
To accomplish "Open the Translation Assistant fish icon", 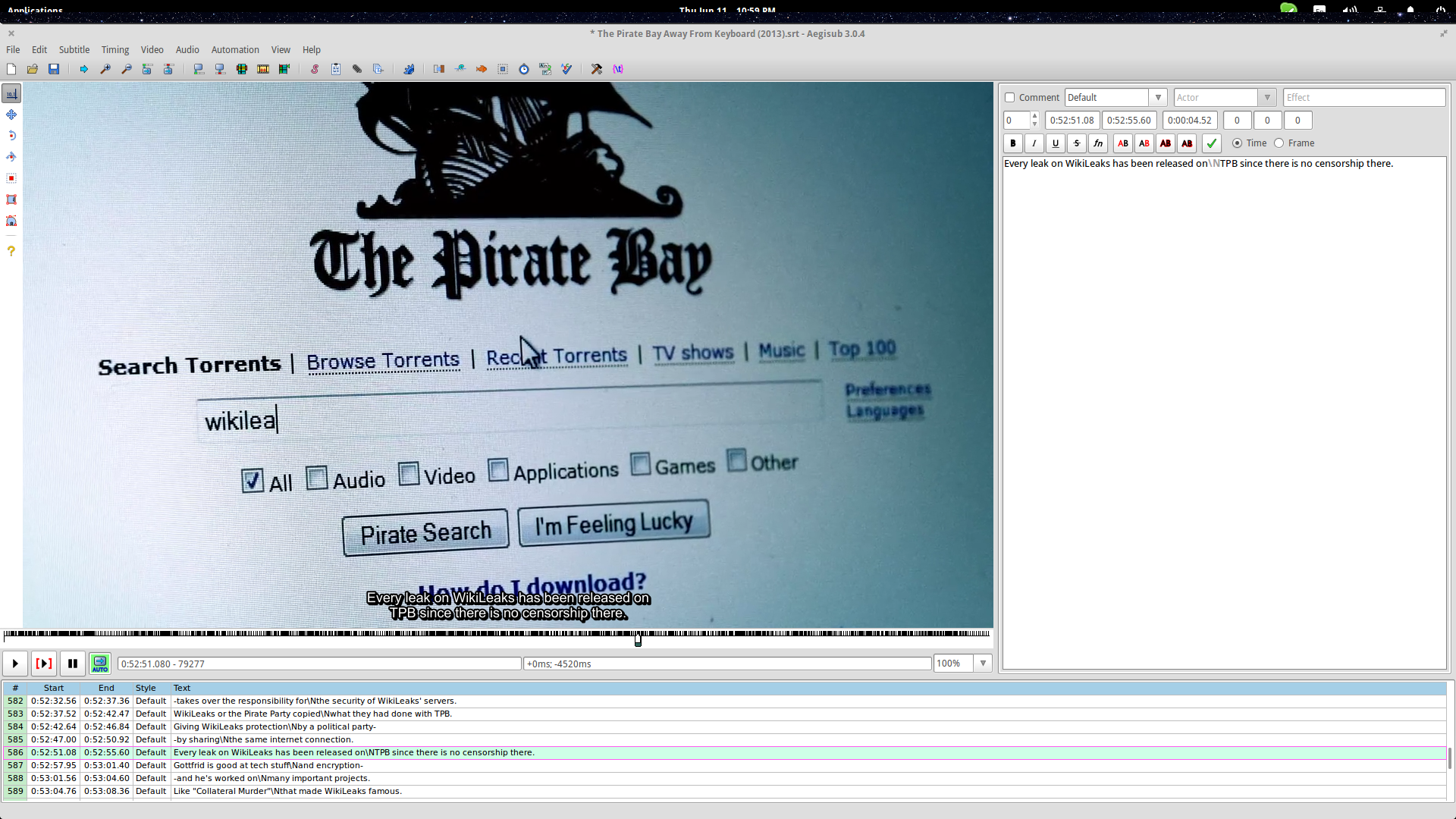I will pyautogui.click(x=482, y=69).
